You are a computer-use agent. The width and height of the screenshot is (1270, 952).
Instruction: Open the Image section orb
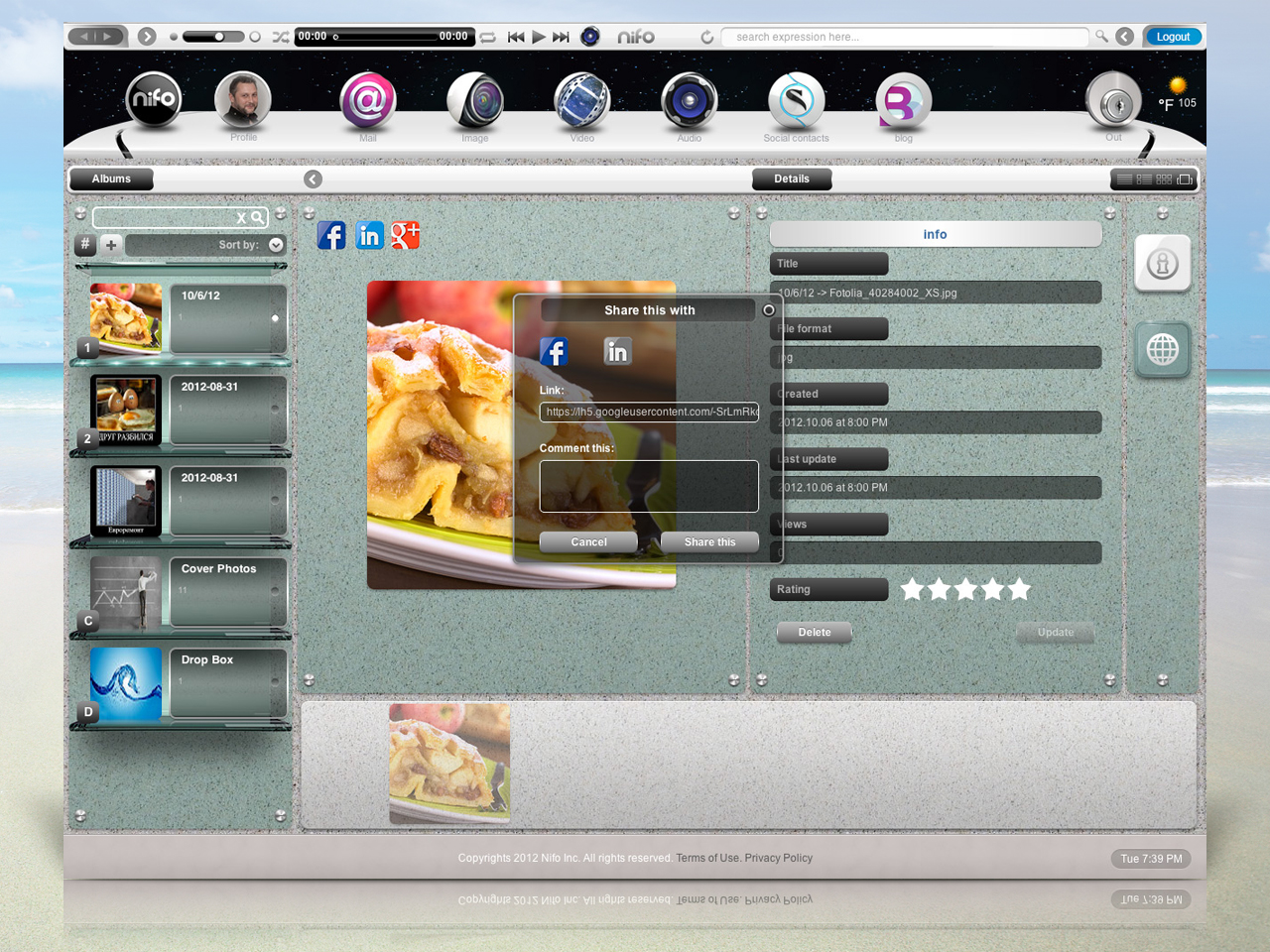pos(475,100)
